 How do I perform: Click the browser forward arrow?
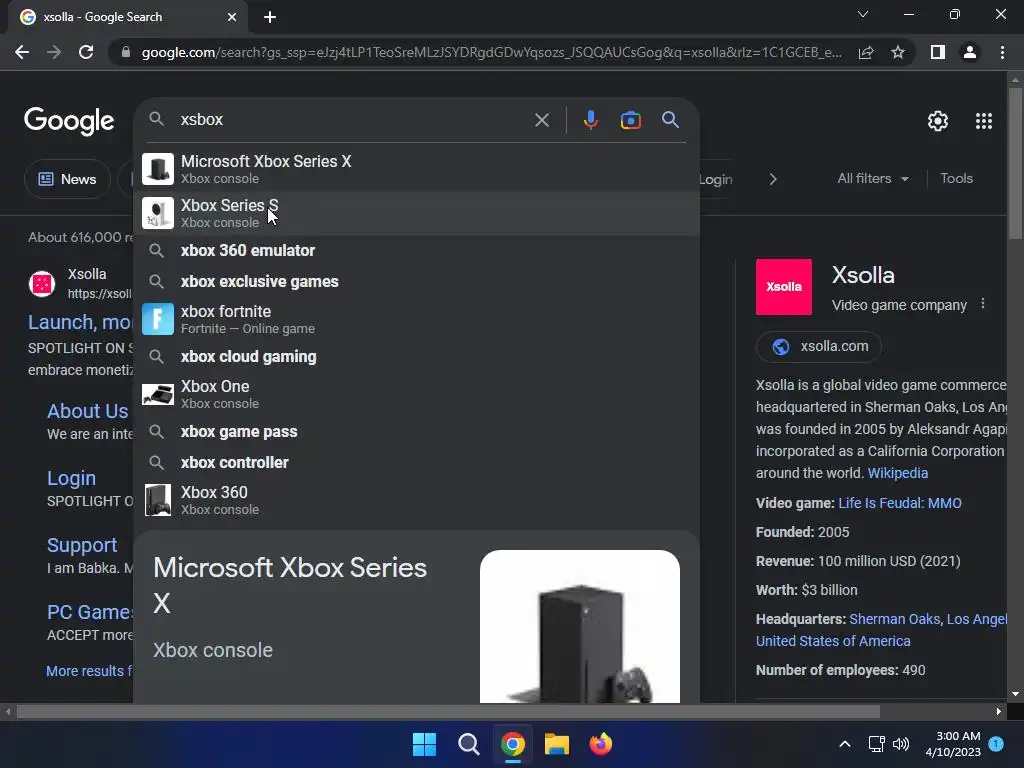click(54, 52)
